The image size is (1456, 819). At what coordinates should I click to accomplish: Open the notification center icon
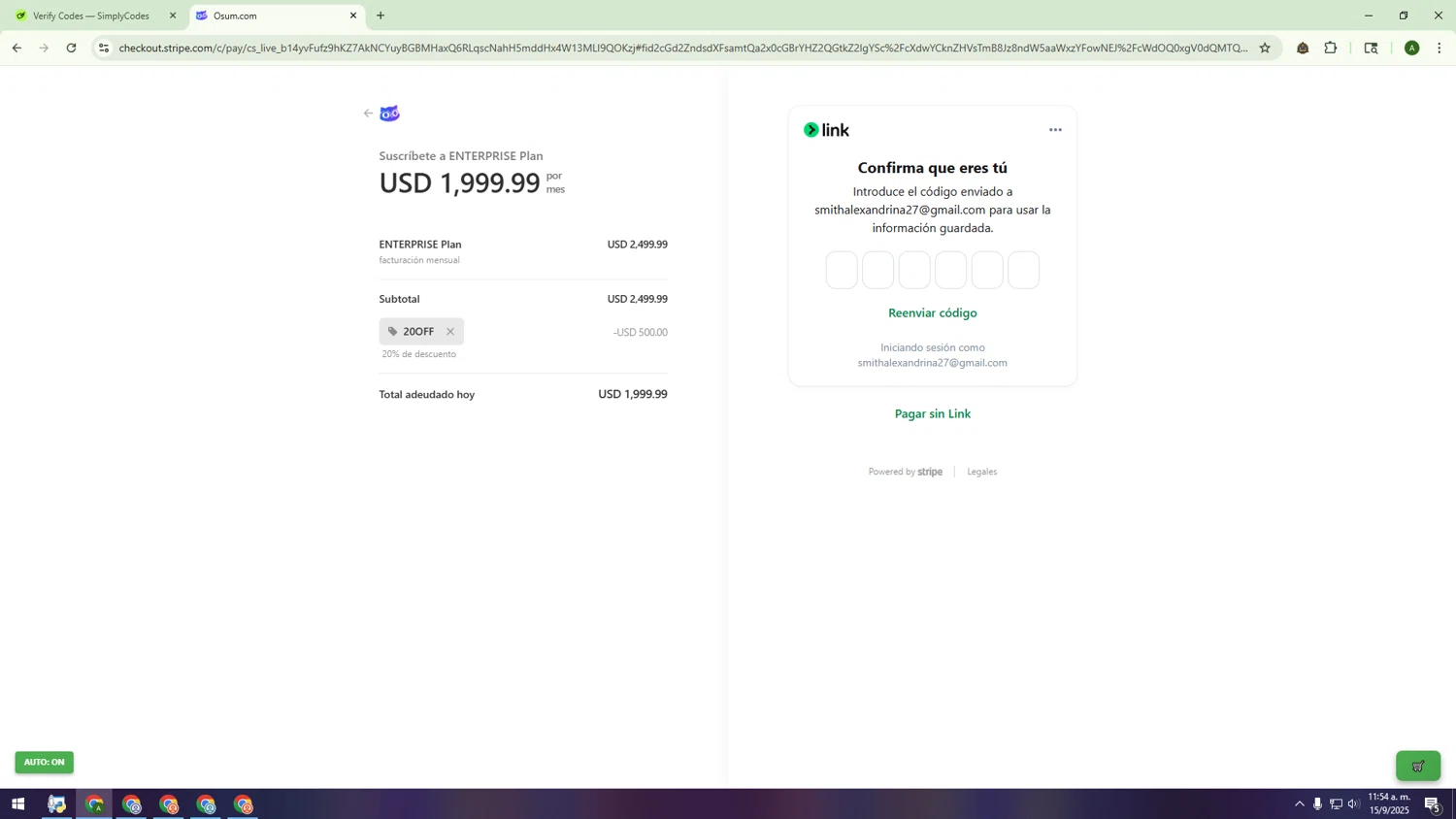tap(1432, 804)
